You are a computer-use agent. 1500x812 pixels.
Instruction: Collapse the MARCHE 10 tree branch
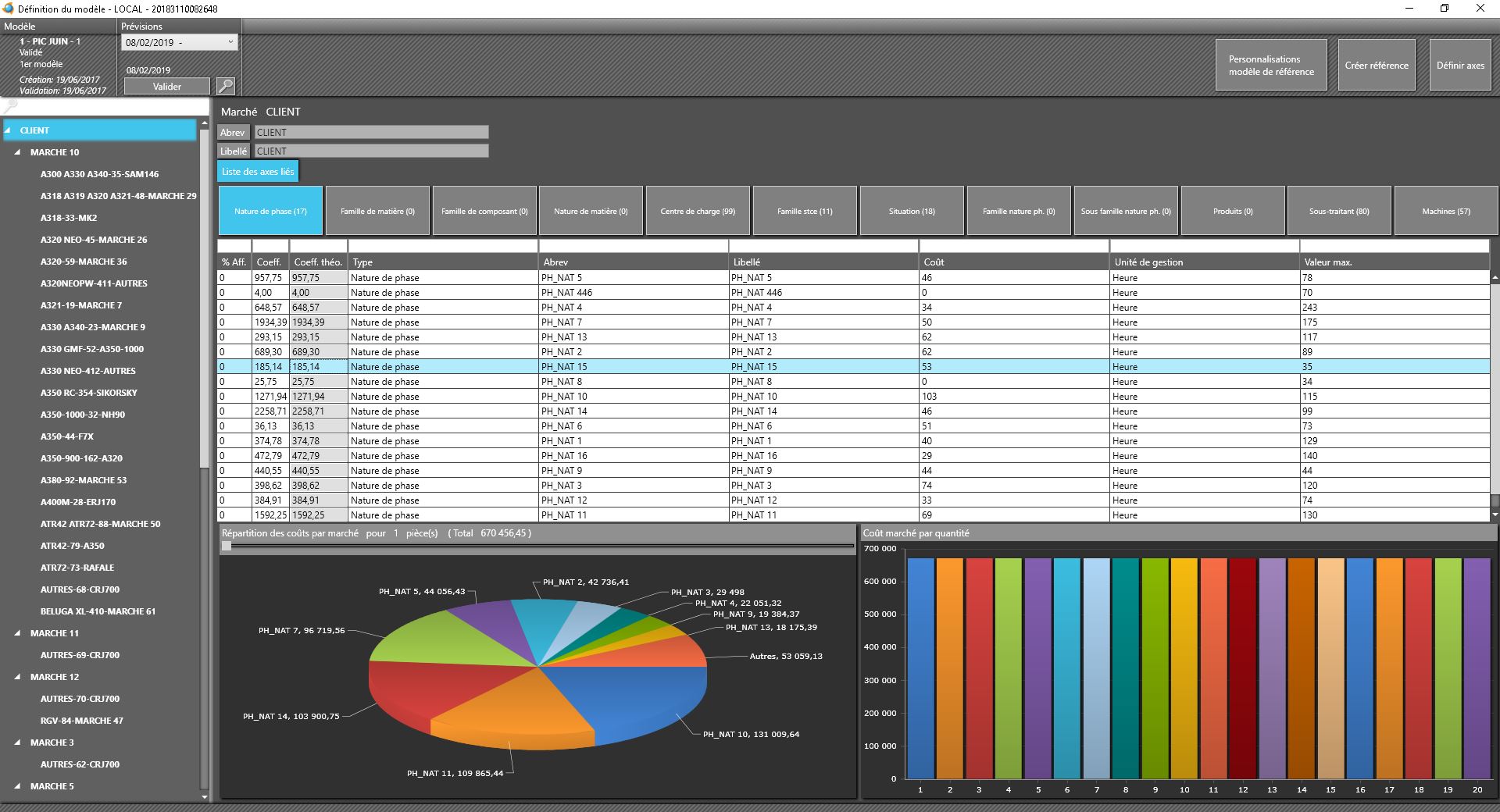pyautogui.click(x=18, y=152)
